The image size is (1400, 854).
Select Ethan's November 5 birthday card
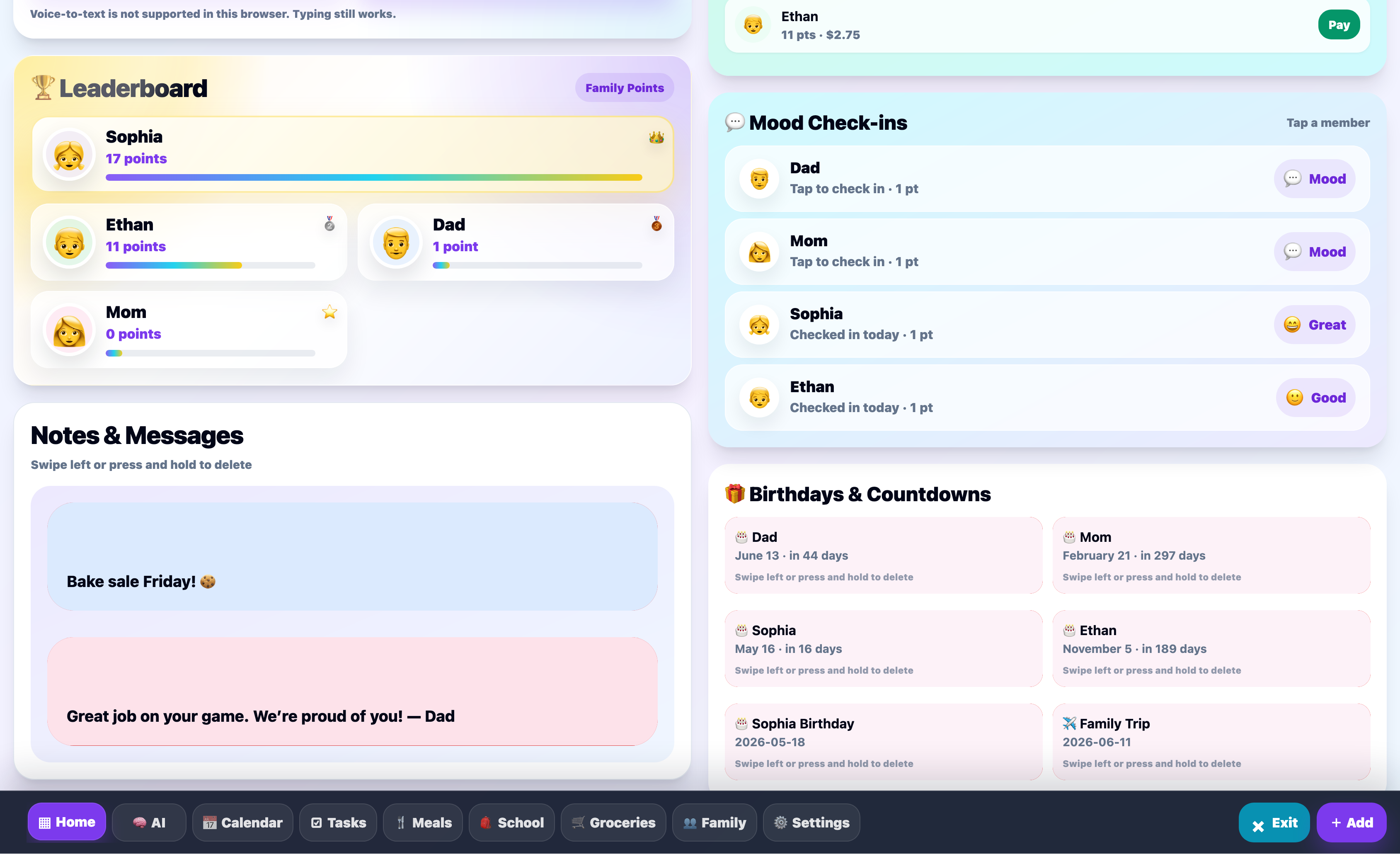coord(1211,648)
